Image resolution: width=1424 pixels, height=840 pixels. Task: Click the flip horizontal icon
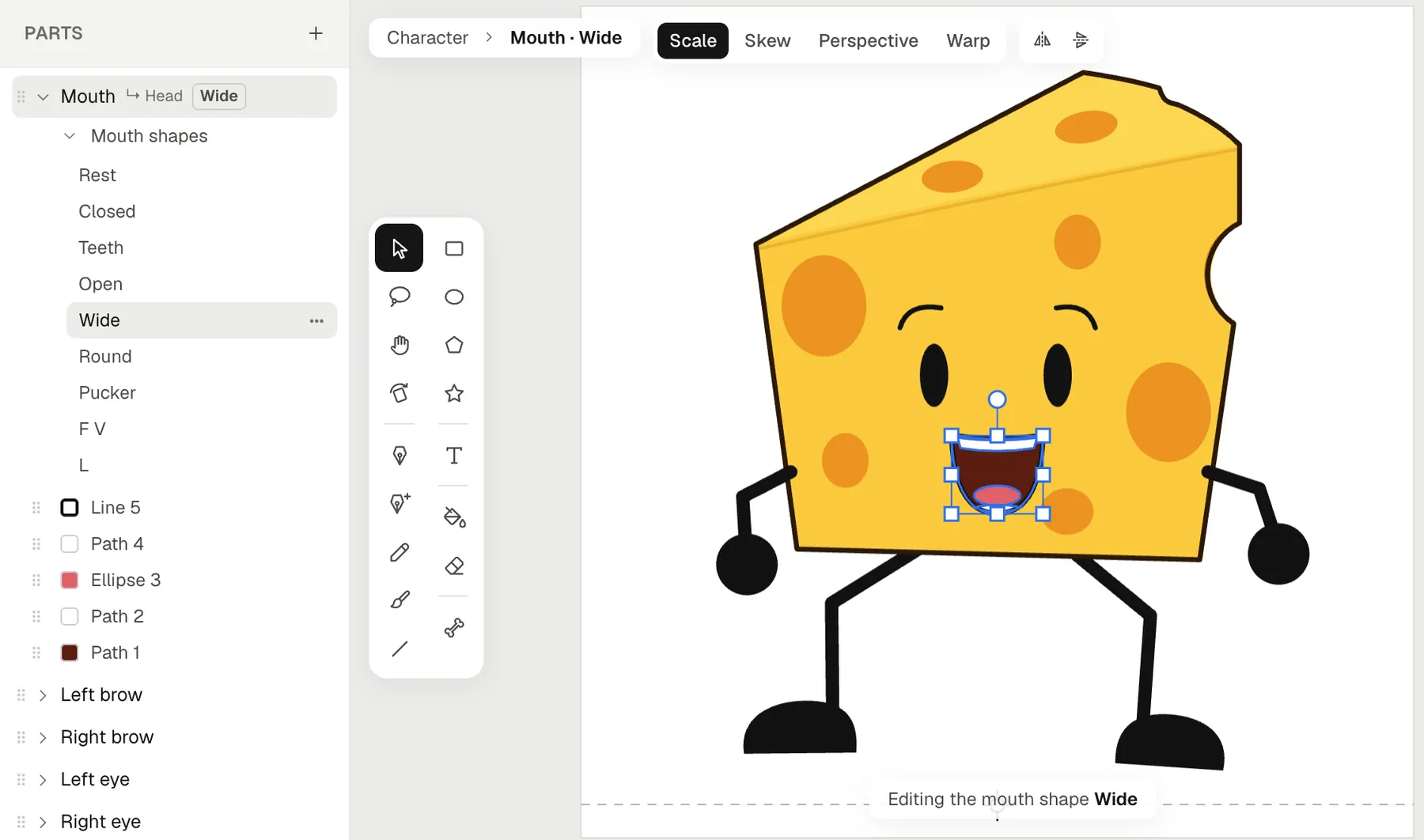click(1043, 40)
